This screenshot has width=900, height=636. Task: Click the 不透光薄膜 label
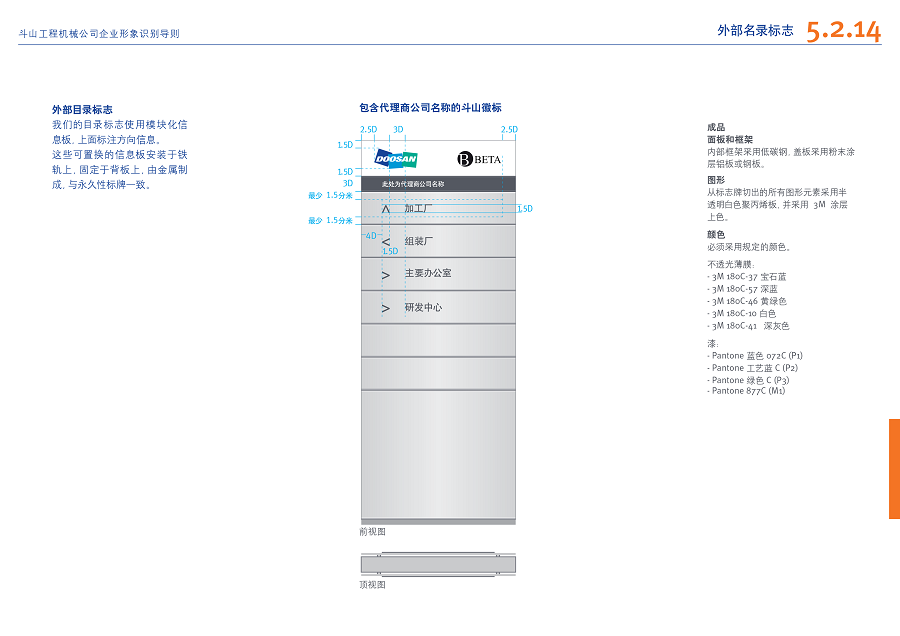731,264
